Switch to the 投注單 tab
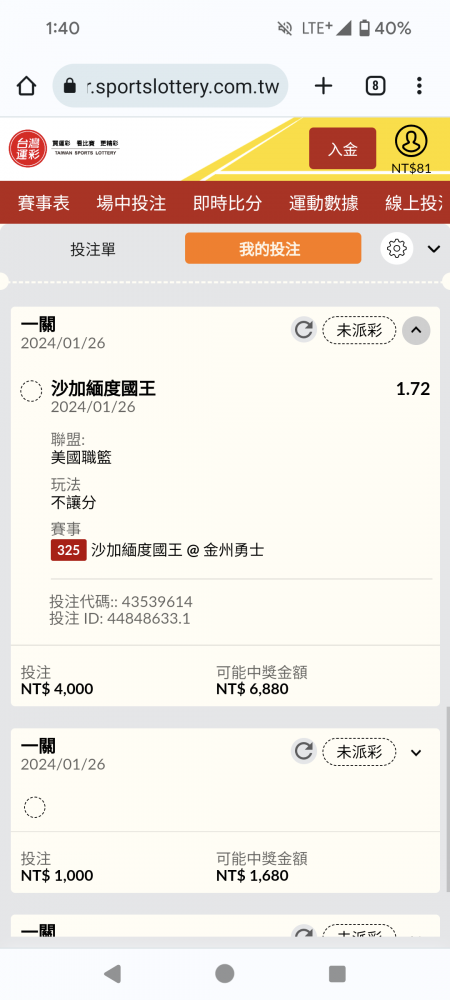This screenshot has width=450, height=1000. (93, 249)
